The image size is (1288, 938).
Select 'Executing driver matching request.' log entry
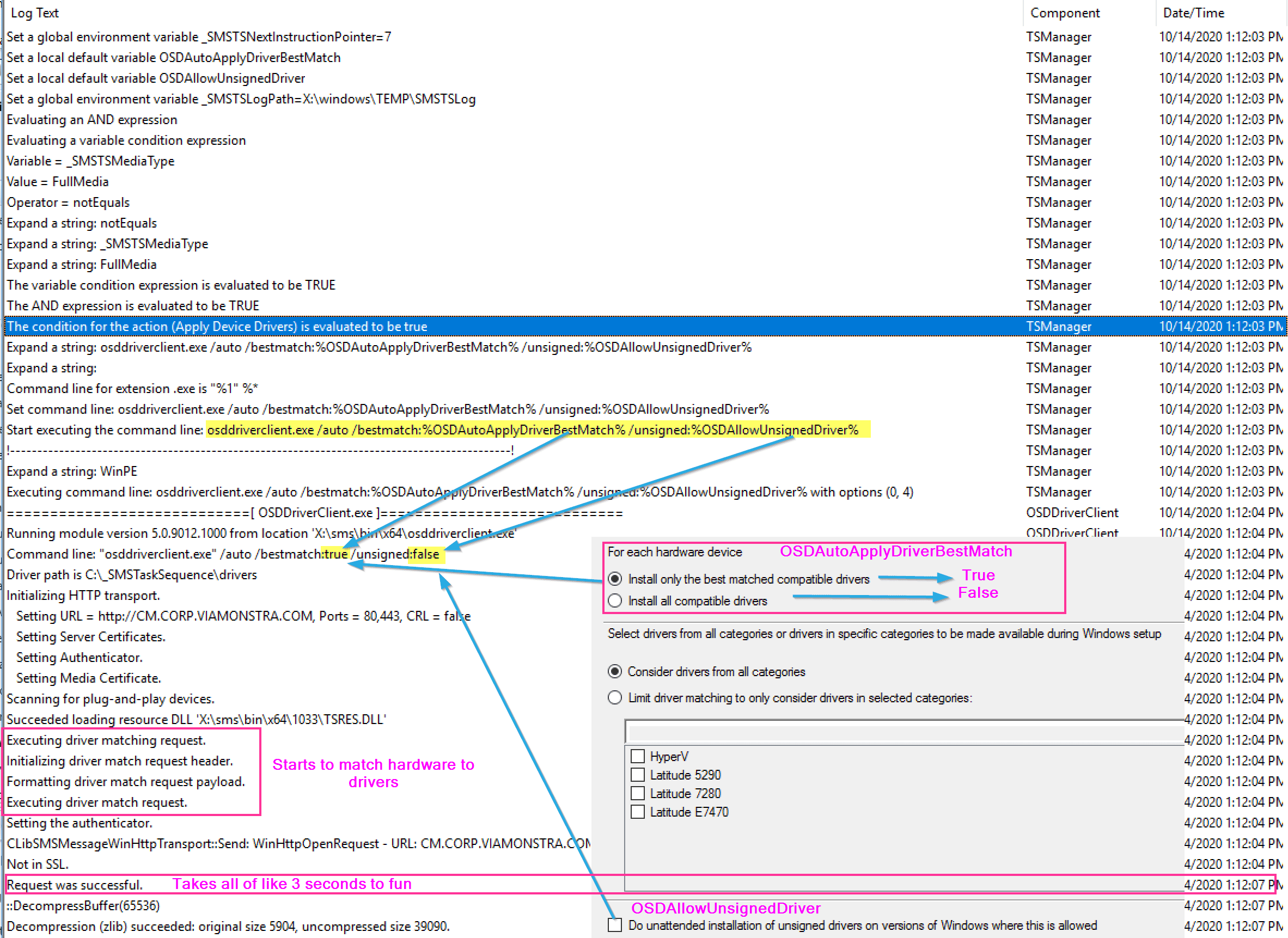tap(106, 740)
